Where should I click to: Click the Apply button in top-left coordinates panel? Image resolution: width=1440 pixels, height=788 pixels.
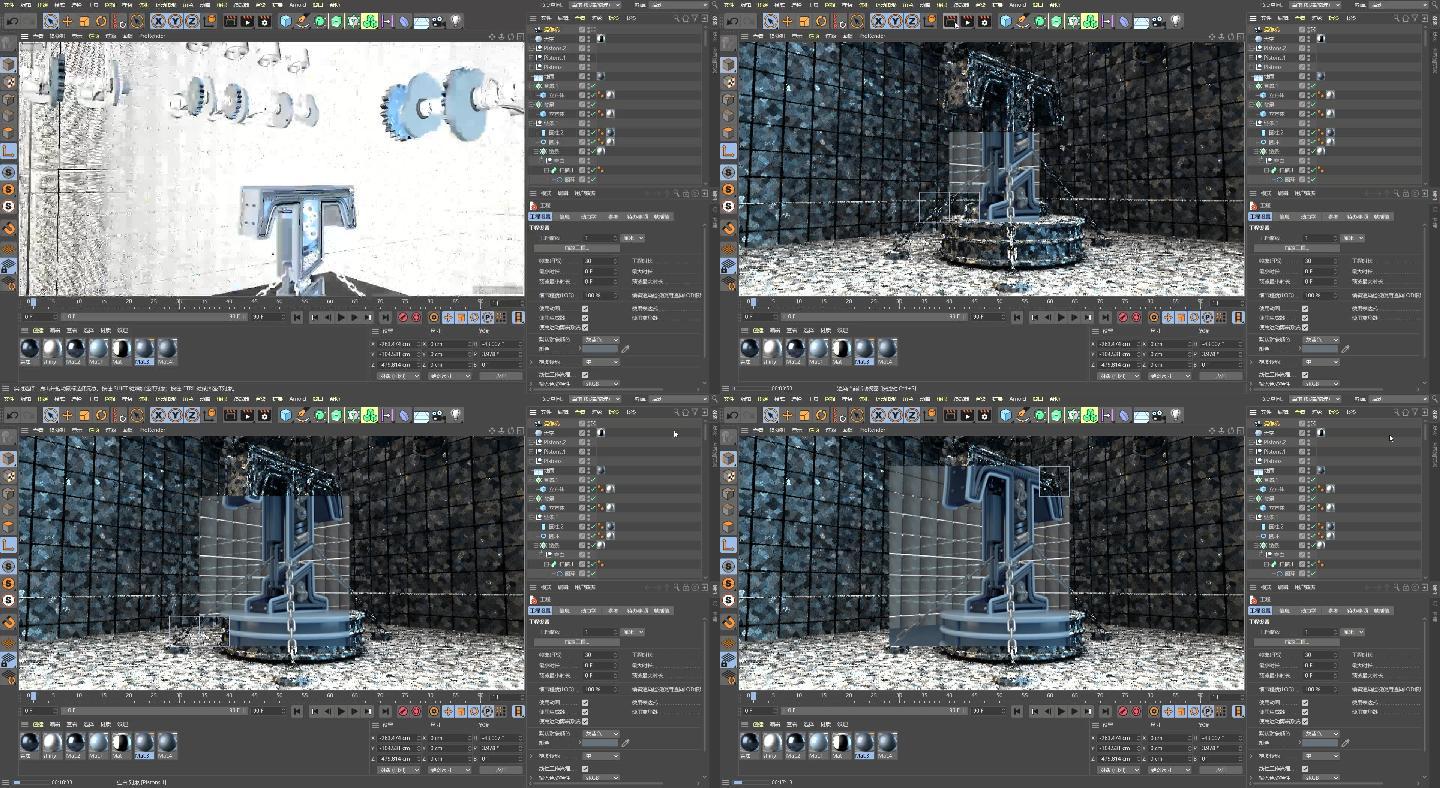[501, 376]
